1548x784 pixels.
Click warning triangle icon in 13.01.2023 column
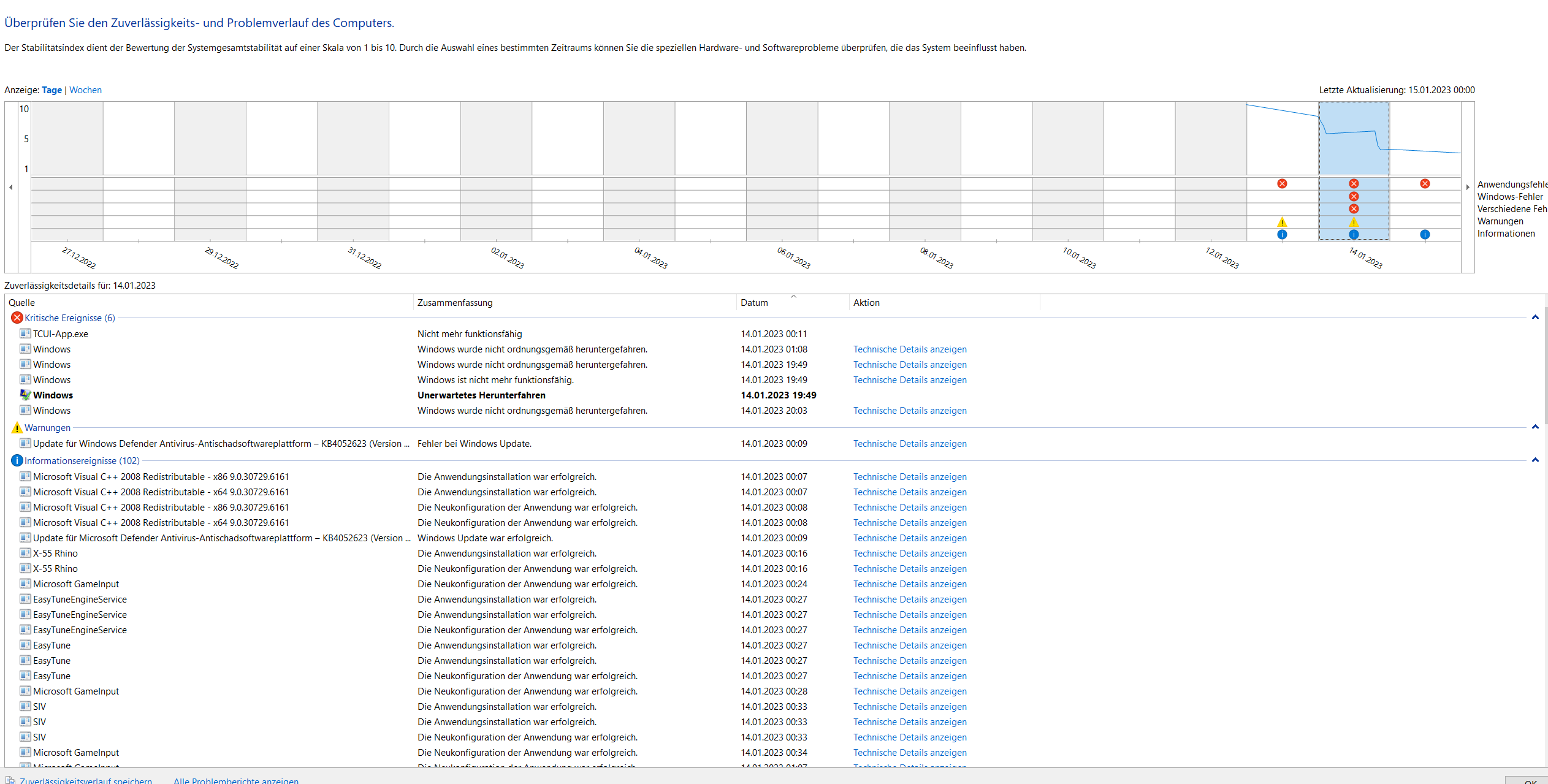click(1282, 222)
